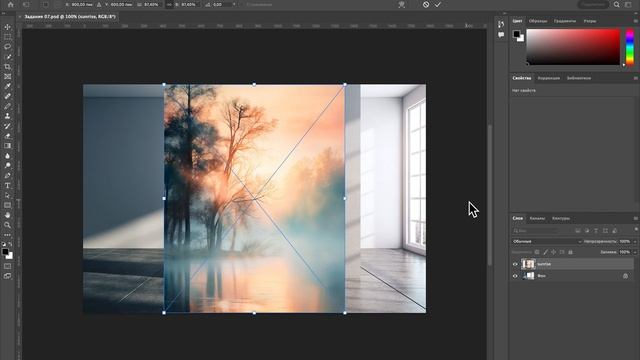The width and height of the screenshot is (640, 360).
Task: Open the fill value dropdown arrow
Action: pyautogui.click(x=635, y=252)
